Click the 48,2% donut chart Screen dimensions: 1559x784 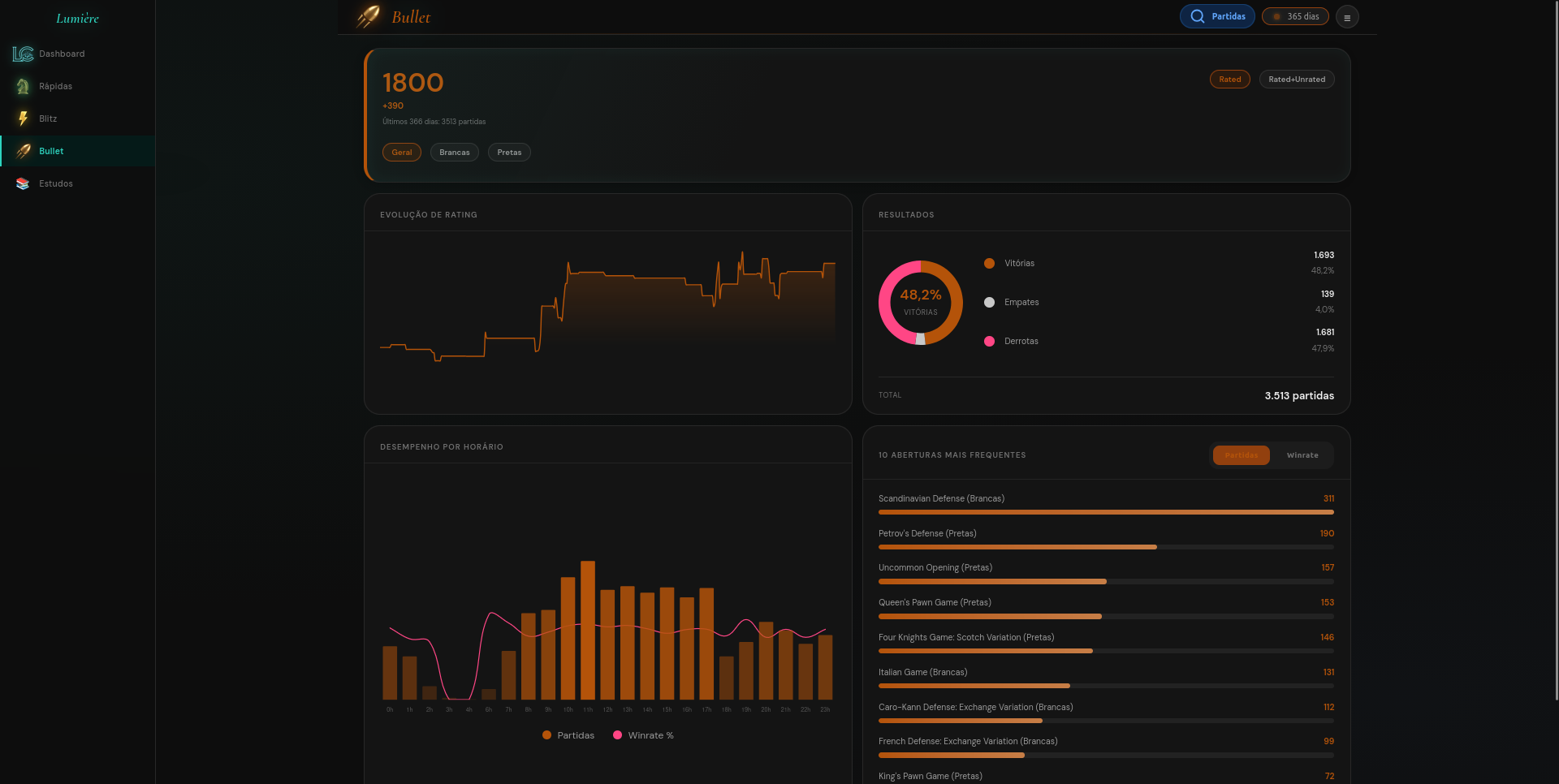(x=921, y=303)
